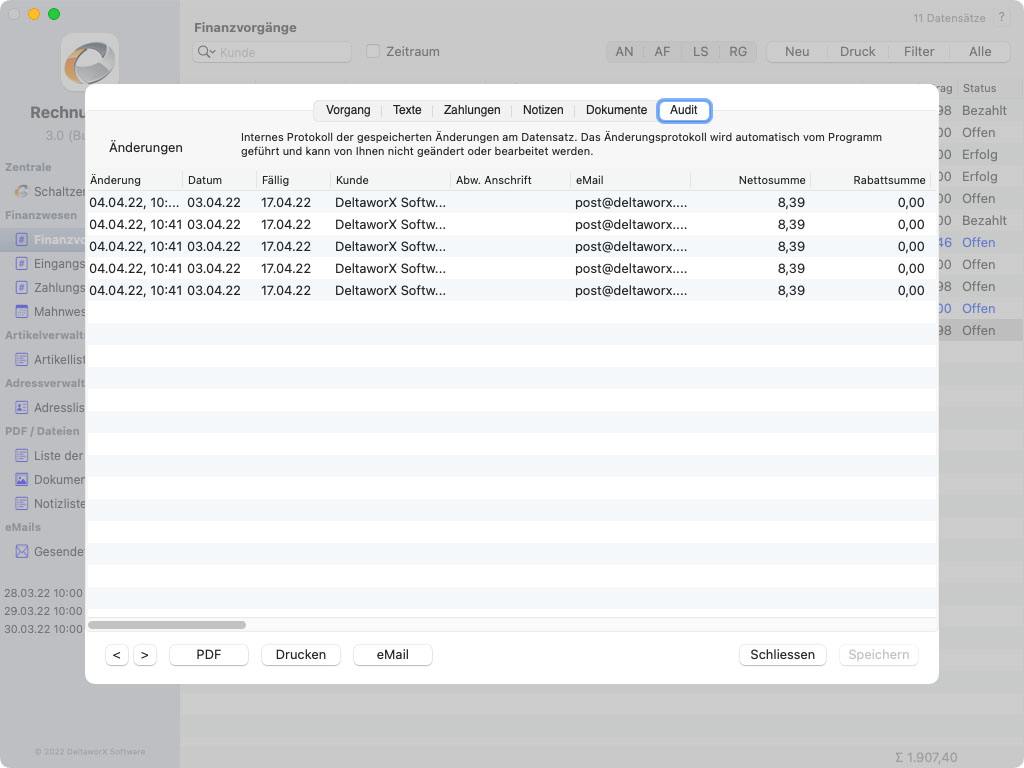Go to next record with the > button
The width and height of the screenshot is (1024, 768).
pyautogui.click(x=145, y=655)
